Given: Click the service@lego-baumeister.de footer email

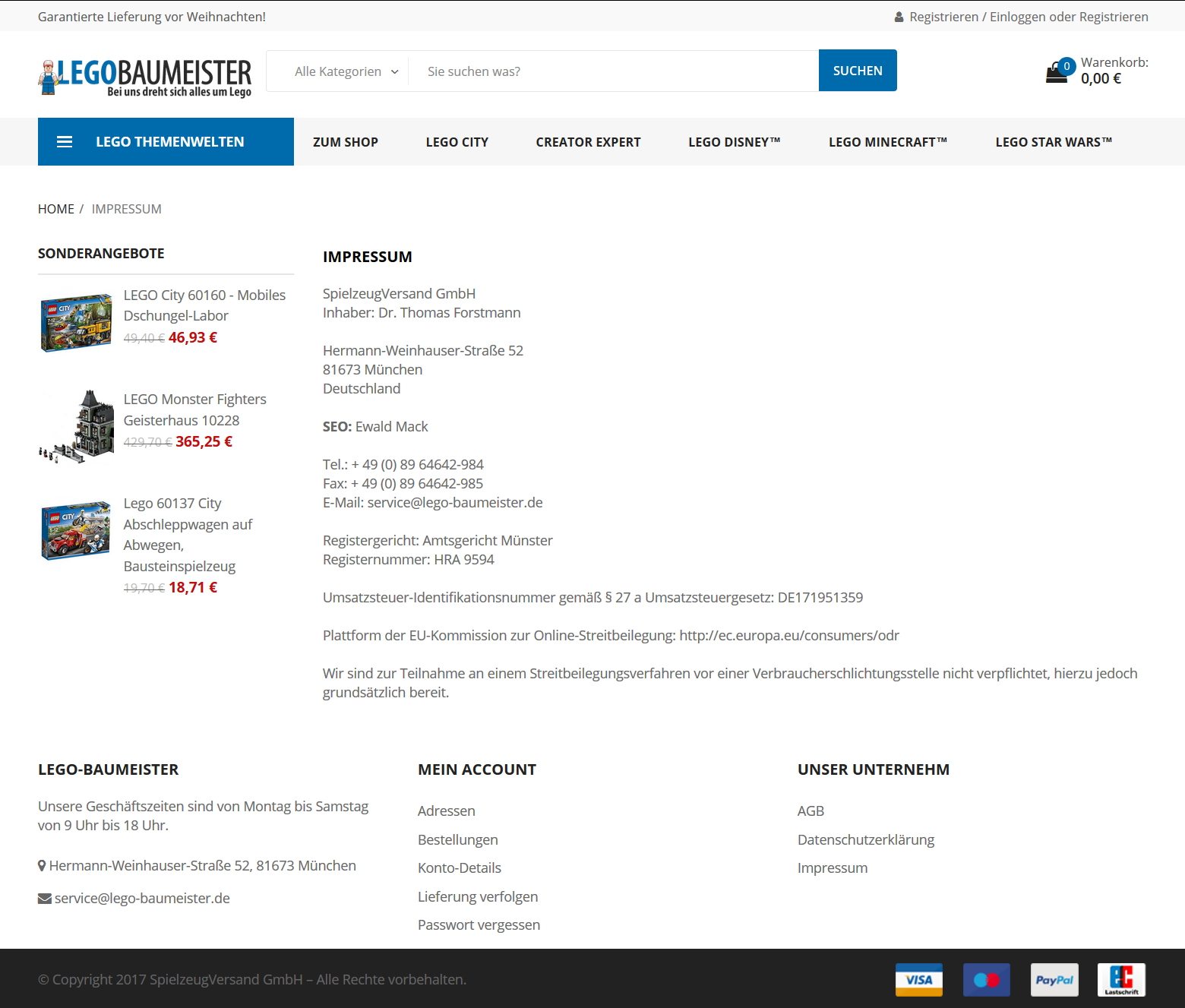Looking at the screenshot, I should coord(142,899).
